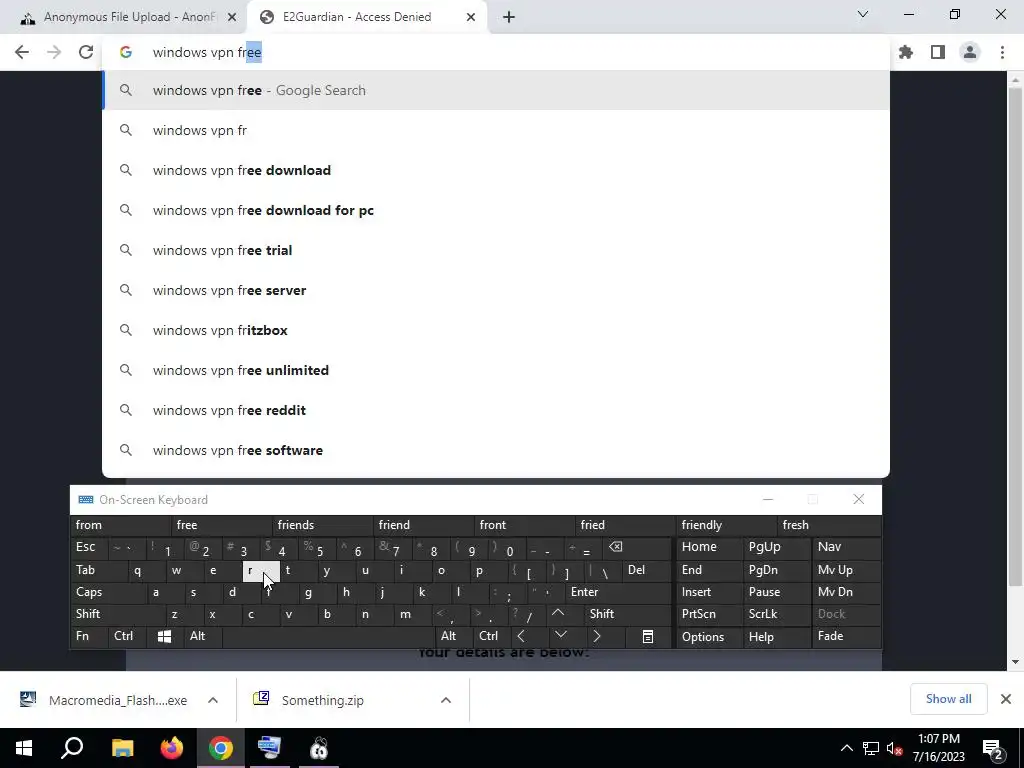Toggle the left Alt key
Image resolution: width=1024 pixels, height=768 pixels.
pyautogui.click(x=202, y=636)
